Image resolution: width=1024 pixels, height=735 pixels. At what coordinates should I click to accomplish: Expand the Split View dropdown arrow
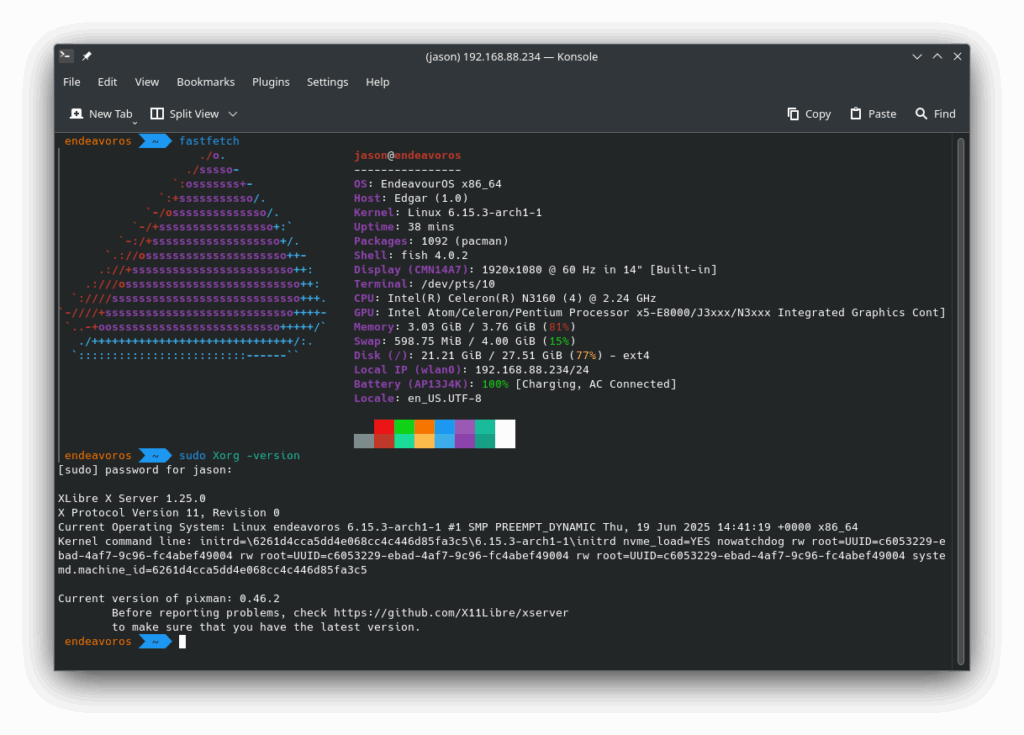coord(232,114)
